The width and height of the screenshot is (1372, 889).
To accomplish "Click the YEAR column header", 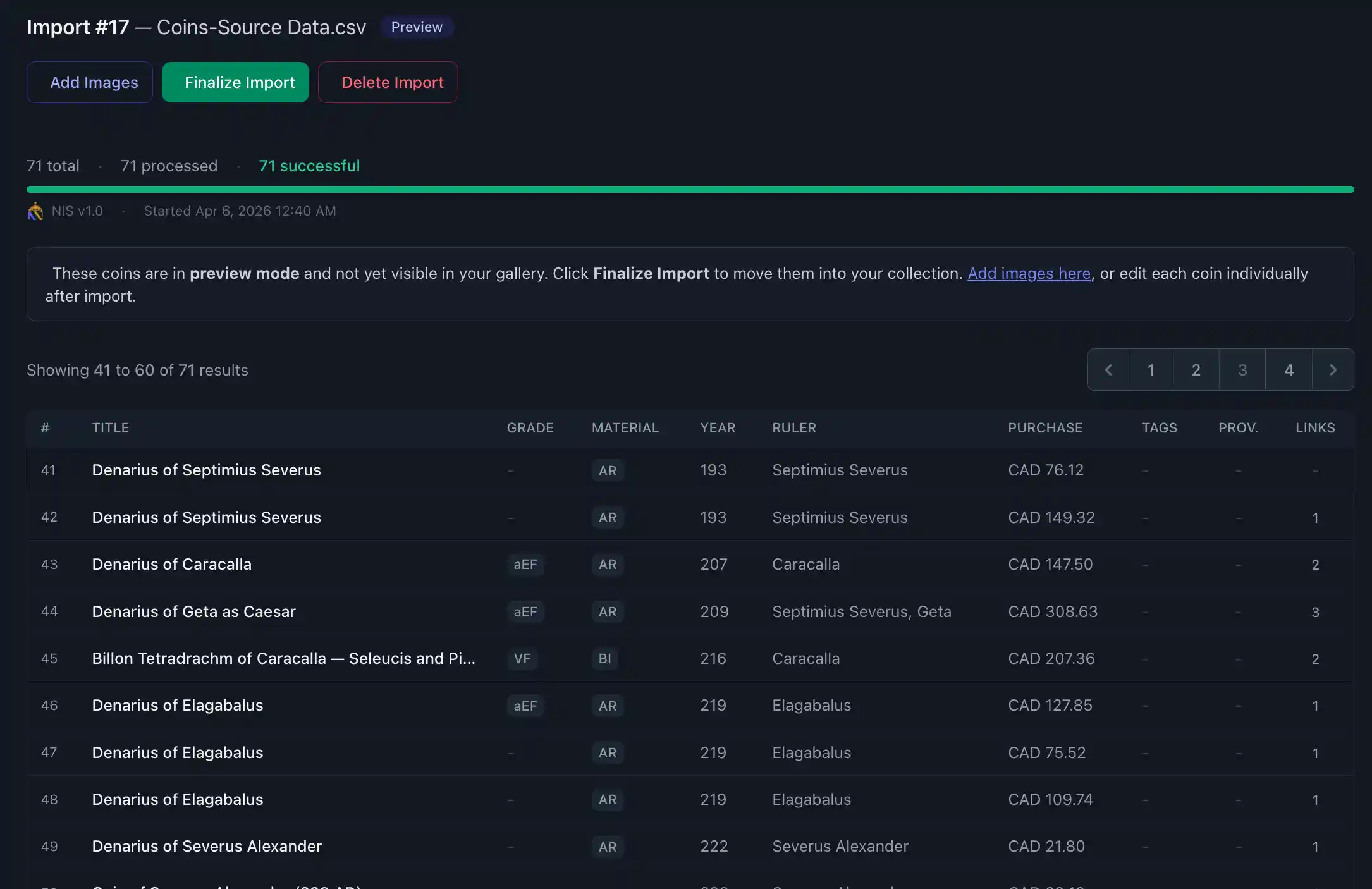I will (x=718, y=428).
